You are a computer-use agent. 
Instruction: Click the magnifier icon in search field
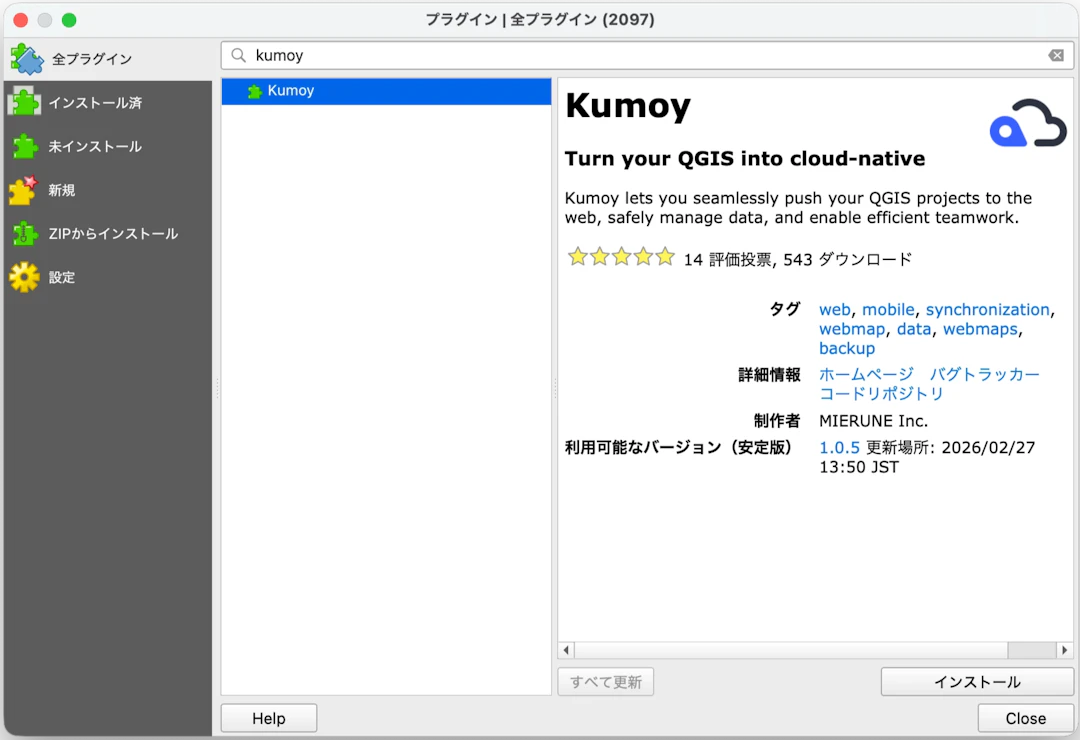(238, 55)
